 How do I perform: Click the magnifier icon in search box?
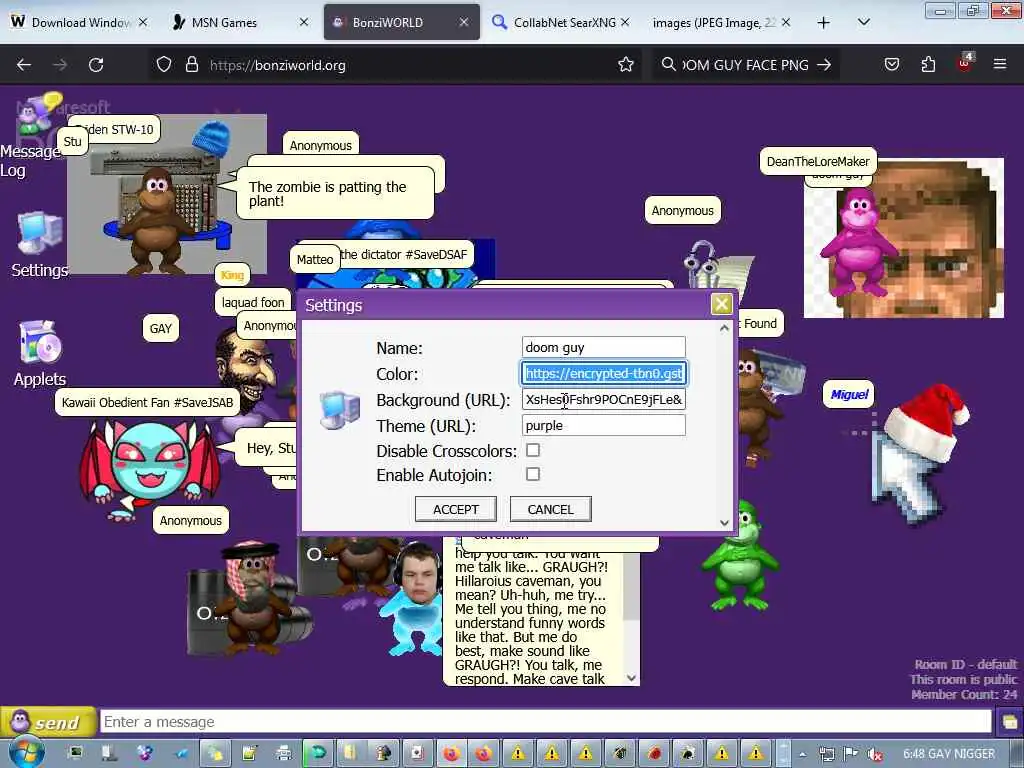pos(668,65)
